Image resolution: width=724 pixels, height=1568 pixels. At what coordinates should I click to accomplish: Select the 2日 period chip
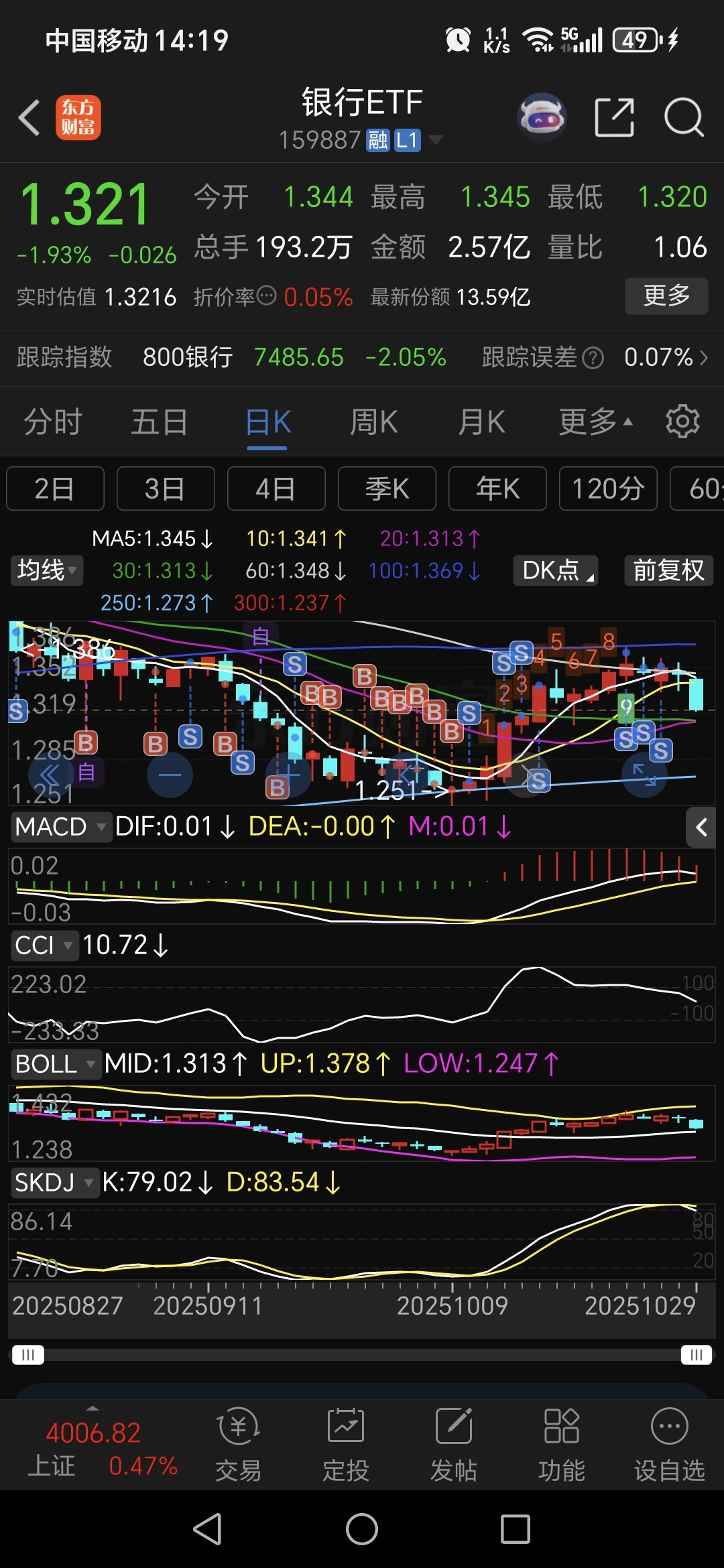[x=55, y=488]
